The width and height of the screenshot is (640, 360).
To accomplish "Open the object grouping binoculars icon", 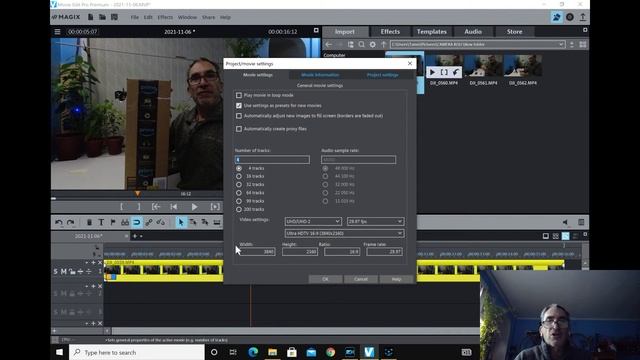I will point(125,222).
